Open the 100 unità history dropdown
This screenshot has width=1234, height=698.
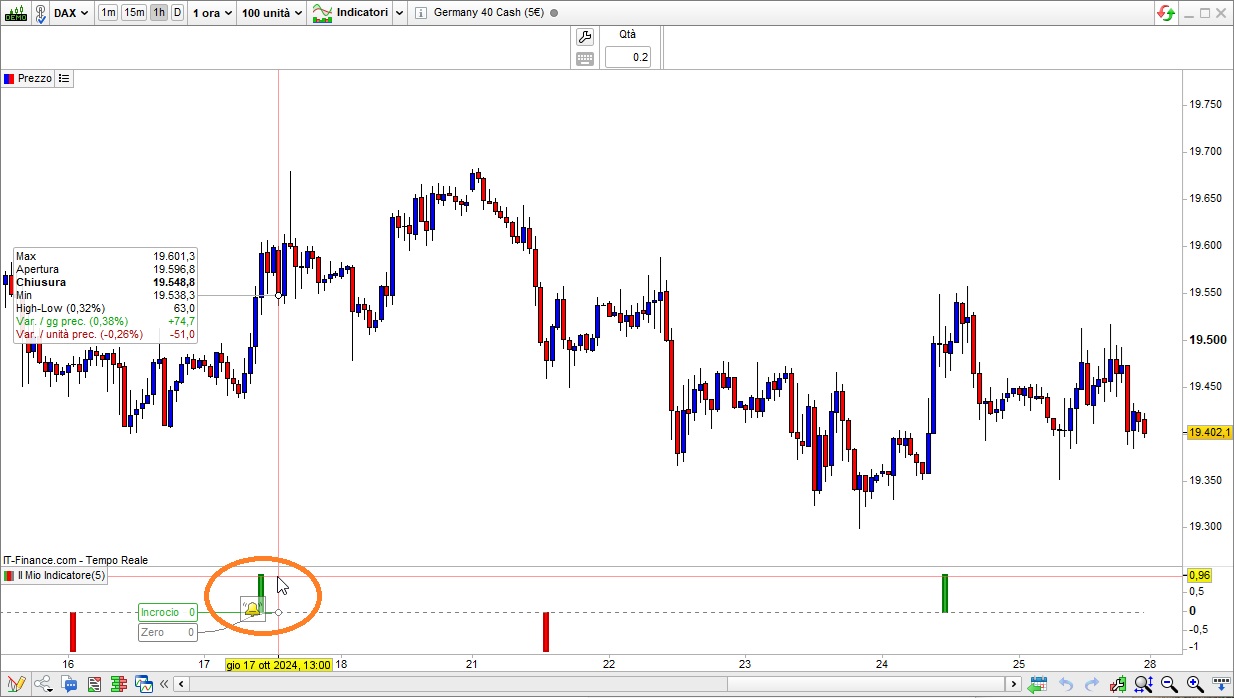272,13
